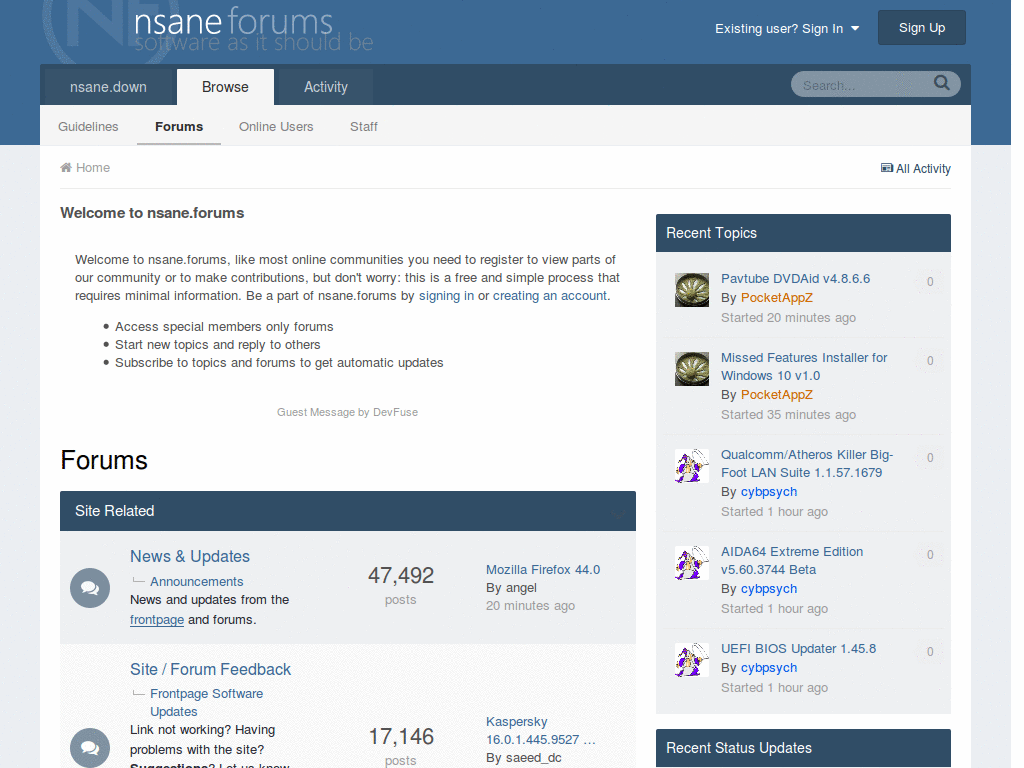
Task: Open Qualcomm/Atheros Killer Big-Foot LAN Suite topic
Action: point(807,464)
